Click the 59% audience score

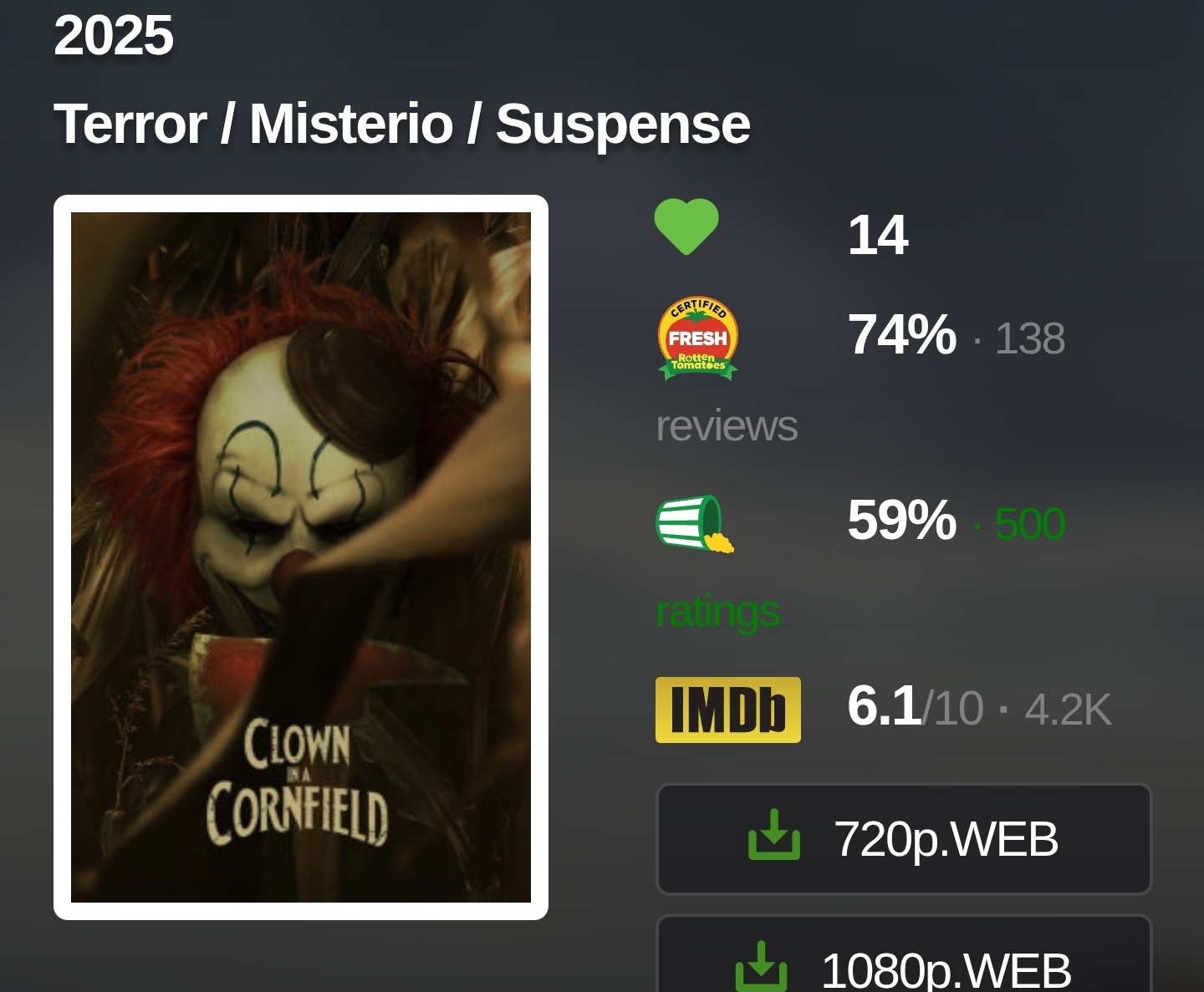[902, 520]
